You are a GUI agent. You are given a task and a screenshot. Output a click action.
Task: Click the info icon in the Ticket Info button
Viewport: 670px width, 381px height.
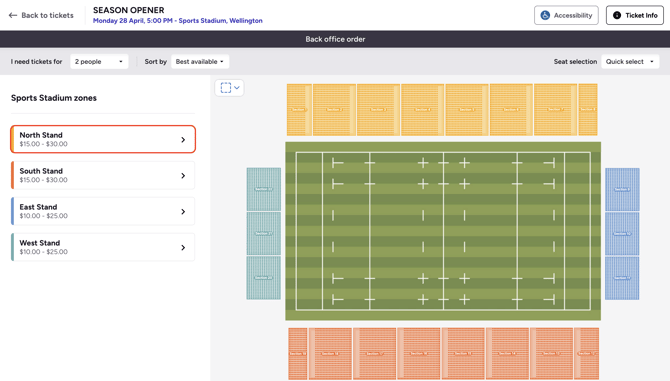[x=617, y=15]
